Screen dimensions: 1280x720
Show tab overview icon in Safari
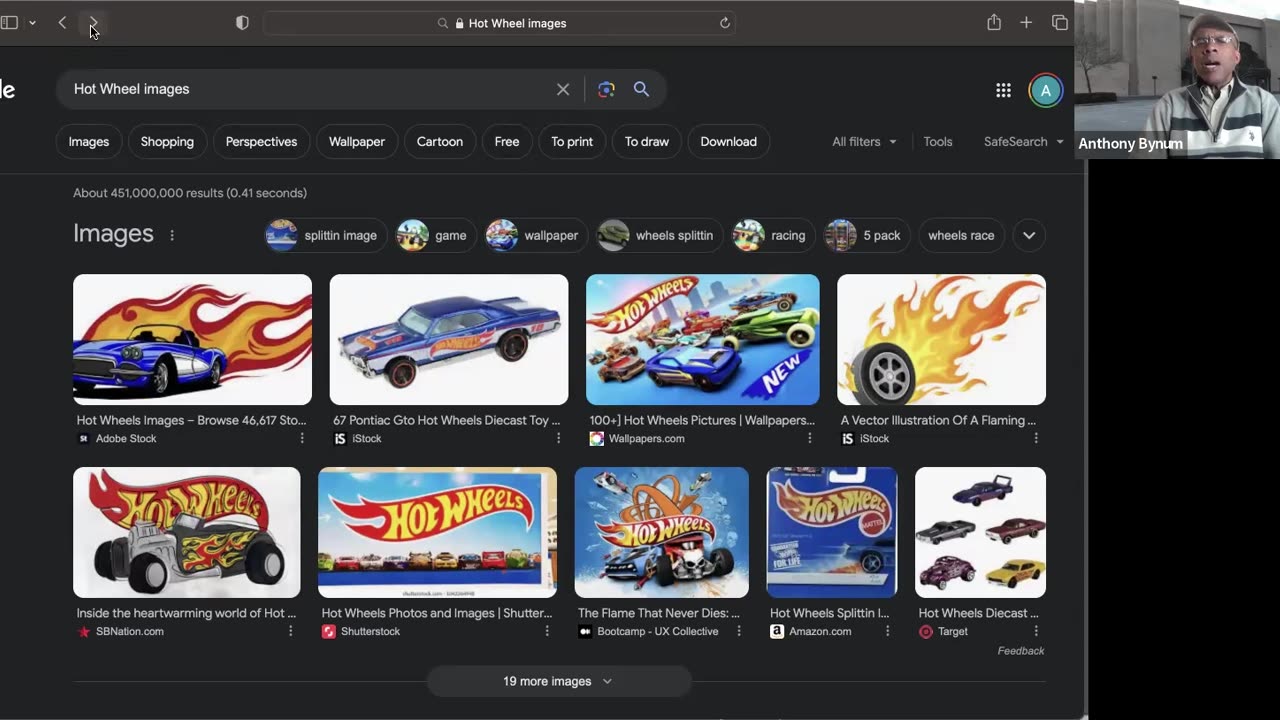[1060, 23]
